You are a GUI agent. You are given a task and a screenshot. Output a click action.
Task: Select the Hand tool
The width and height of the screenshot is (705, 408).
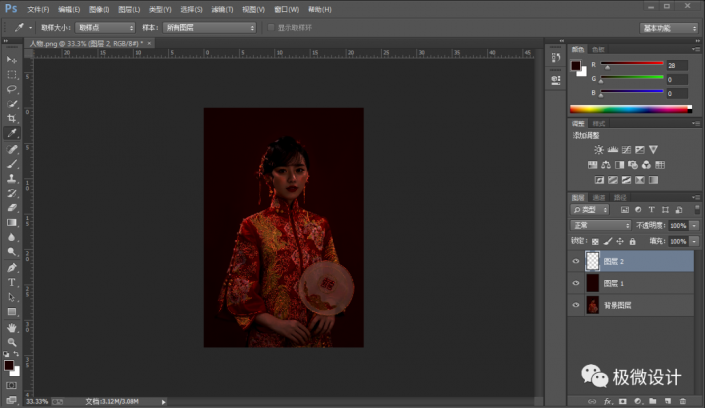click(12, 328)
